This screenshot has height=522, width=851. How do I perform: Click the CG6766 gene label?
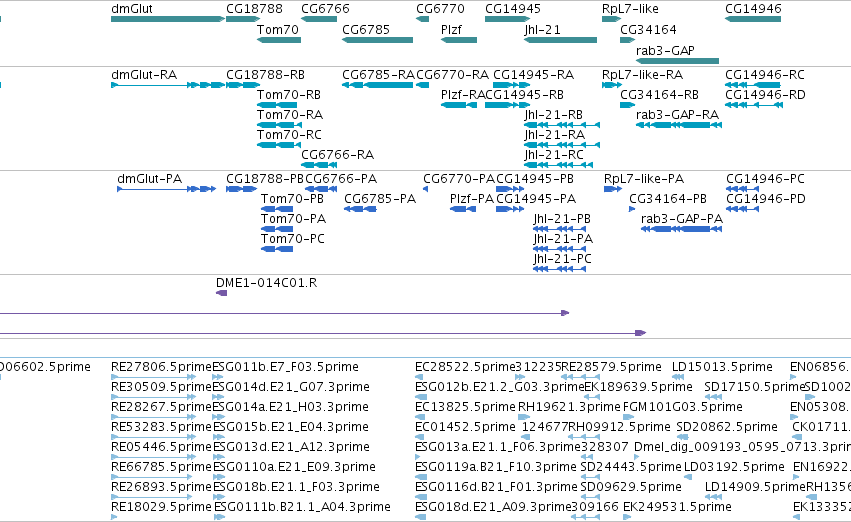[x=325, y=9]
